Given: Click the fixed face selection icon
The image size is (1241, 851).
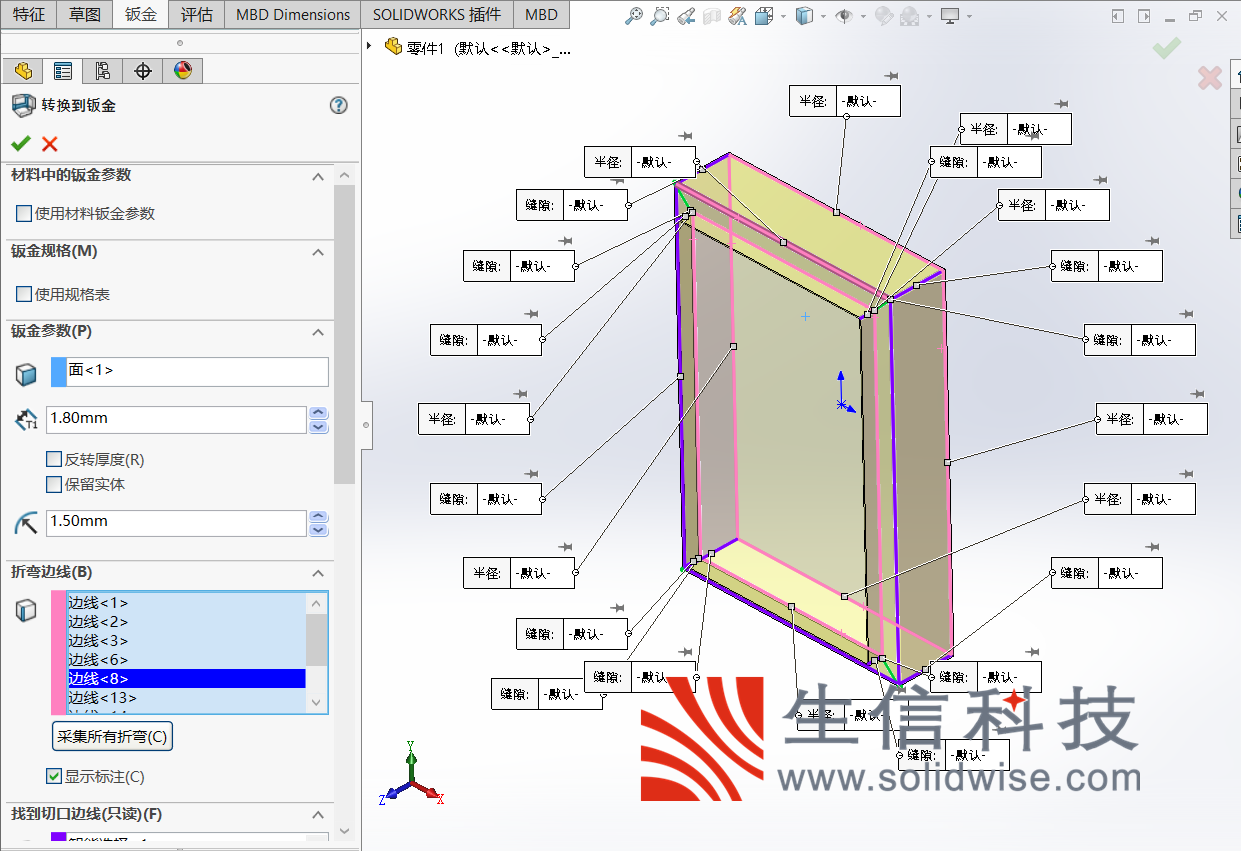Looking at the screenshot, I should 26,374.
